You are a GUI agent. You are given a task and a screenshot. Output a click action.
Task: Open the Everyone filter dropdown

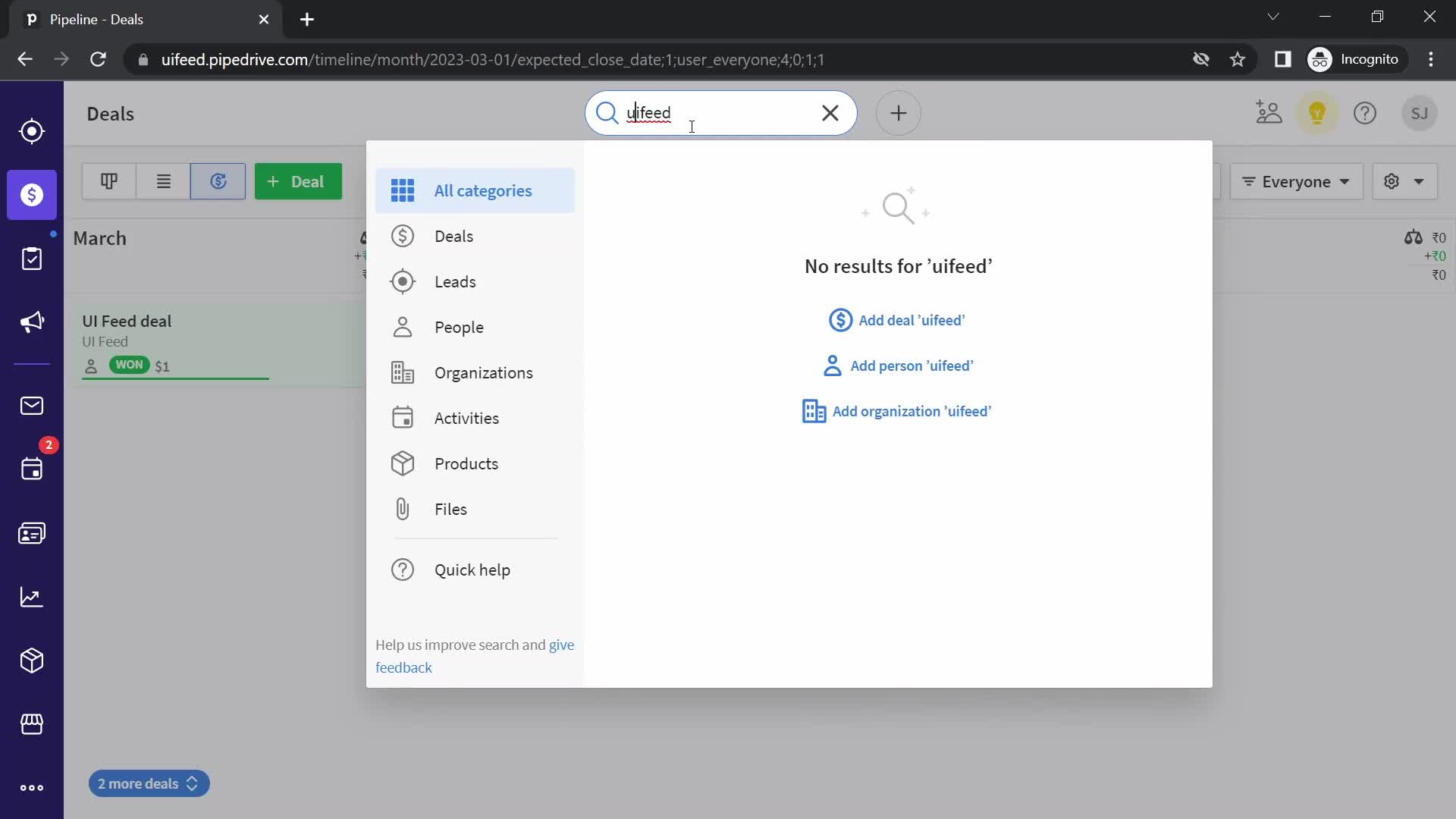[1296, 181]
